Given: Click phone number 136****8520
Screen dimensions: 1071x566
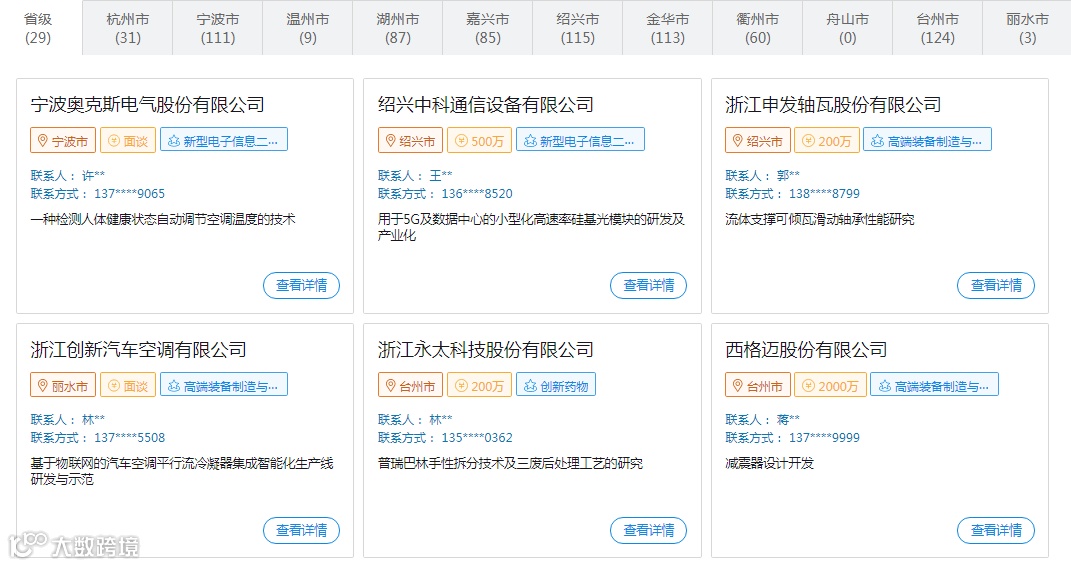Looking at the screenshot, I should [477, 194].
